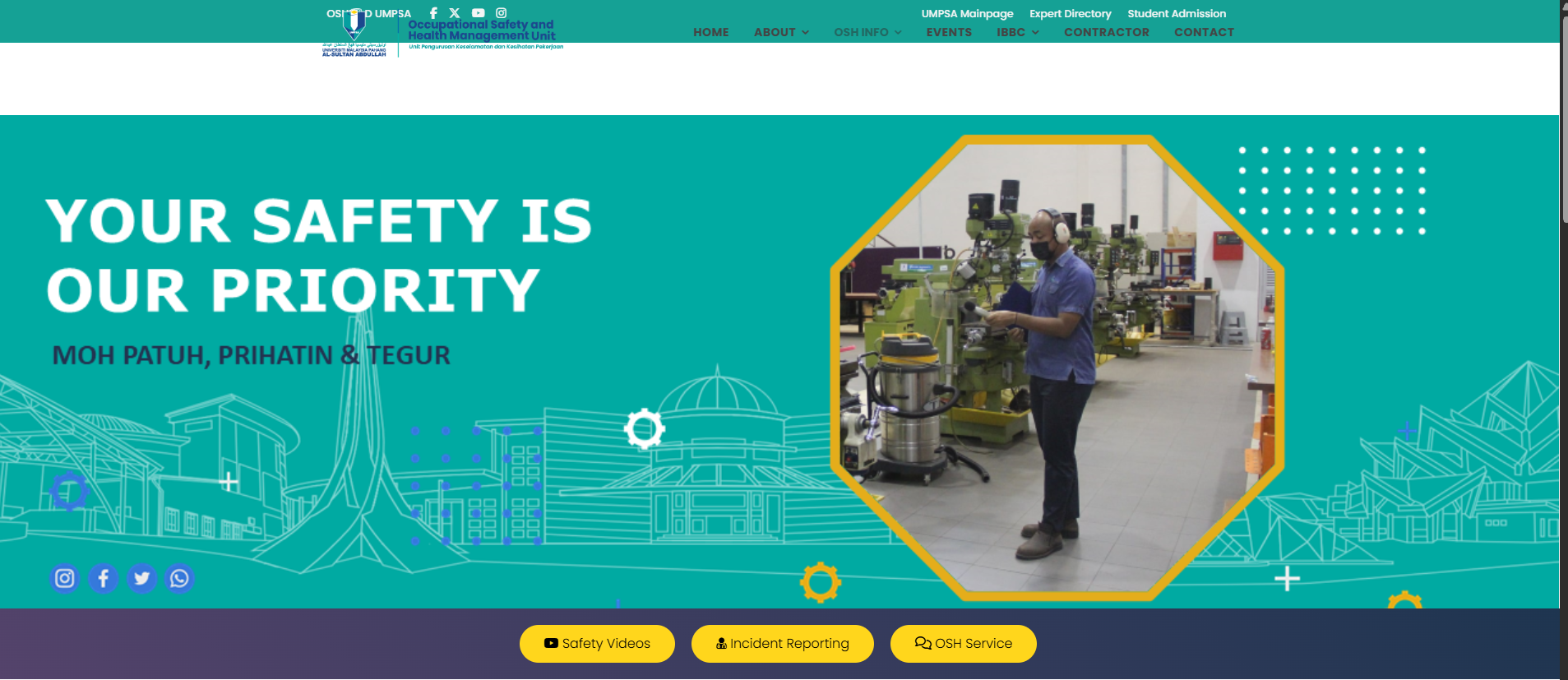Expand the OSH INFO dropdown menu
This screenshot has height=680, width=1568.
(x=867, y=32)
